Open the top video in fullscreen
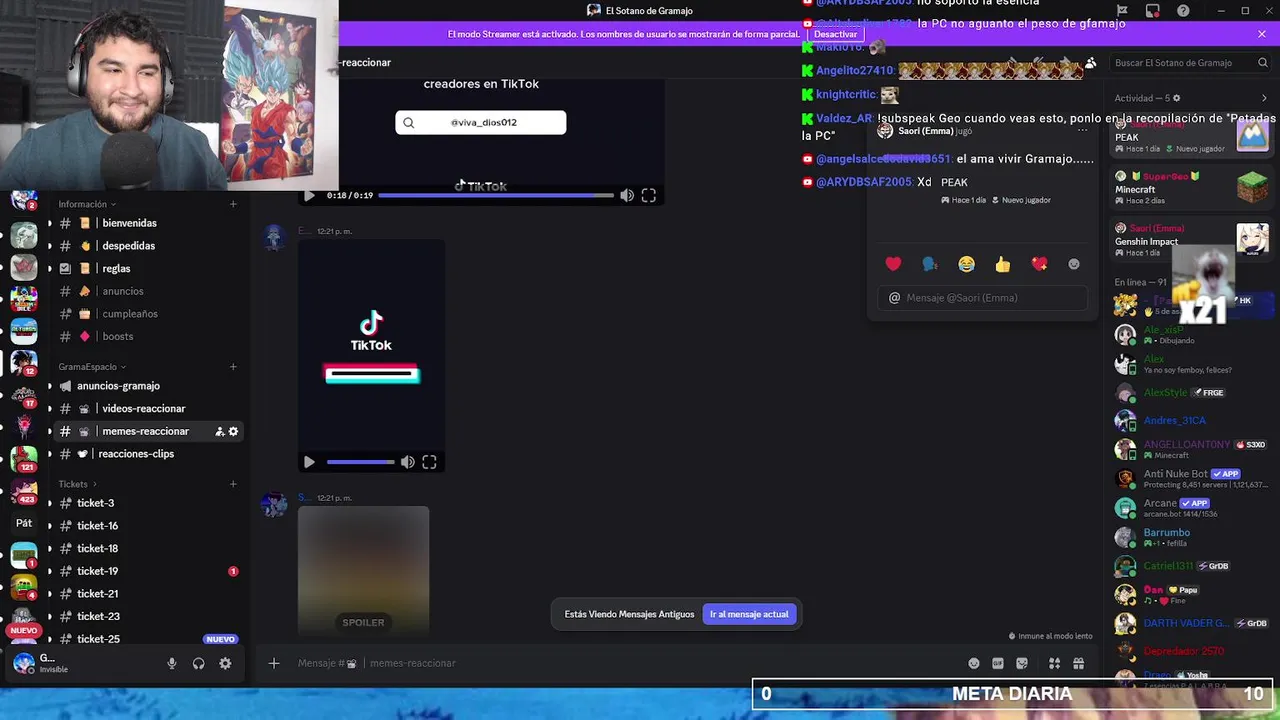Image resolution: width=1280 pixels, height=720 pixels. coord(649,195)
